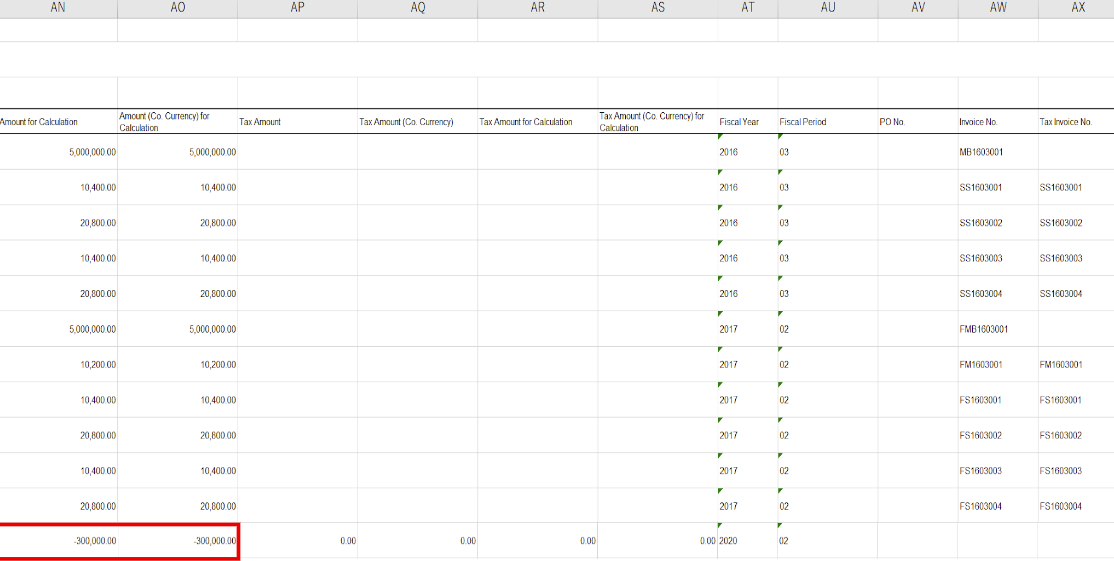Select SS1603003 in the Tax Invoice No. column

[1076, 258]
